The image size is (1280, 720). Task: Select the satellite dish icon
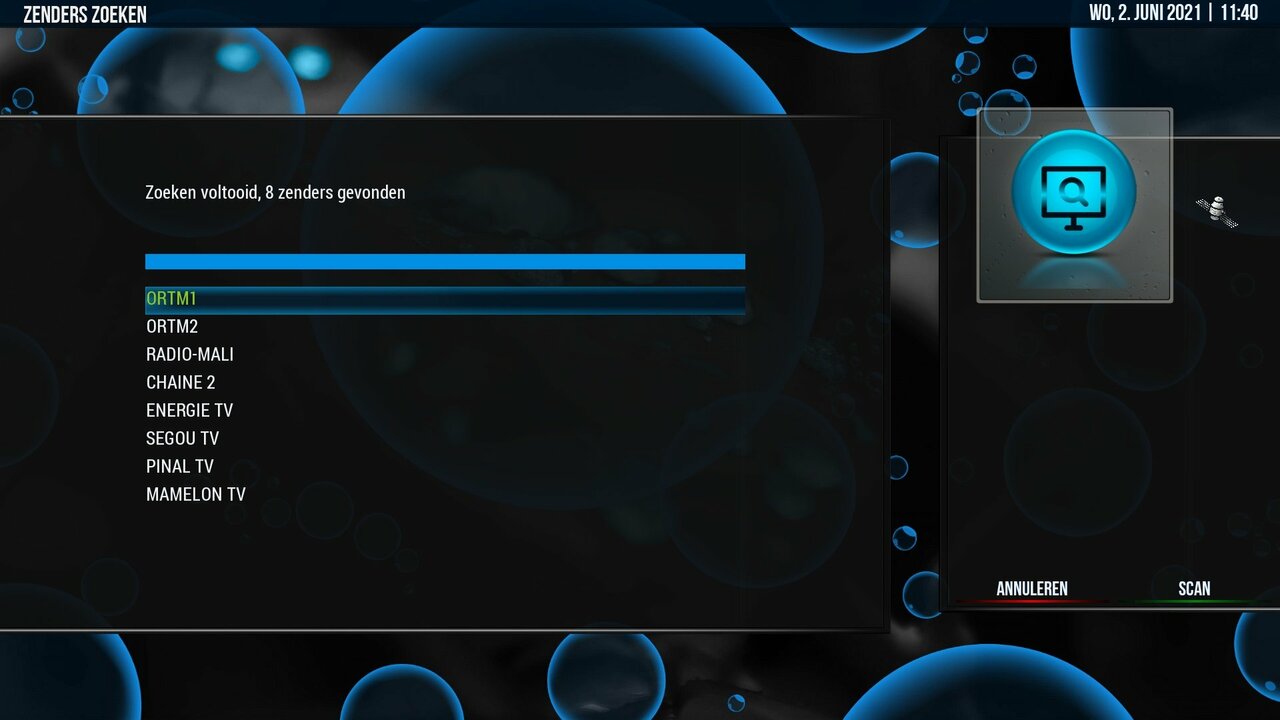click(1218, 211)
